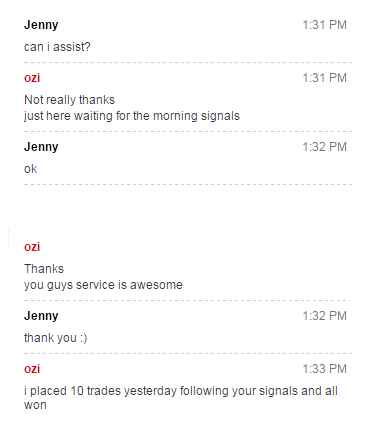Viewport: 376px width, 440px height.
Task: Click the 'thank you :)' message
Action: pyautogui.click(x=56, y=338)
